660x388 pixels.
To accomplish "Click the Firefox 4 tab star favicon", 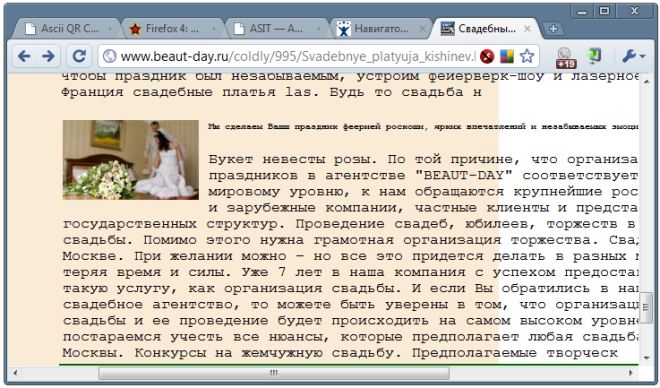I will [x=135, y=29].
